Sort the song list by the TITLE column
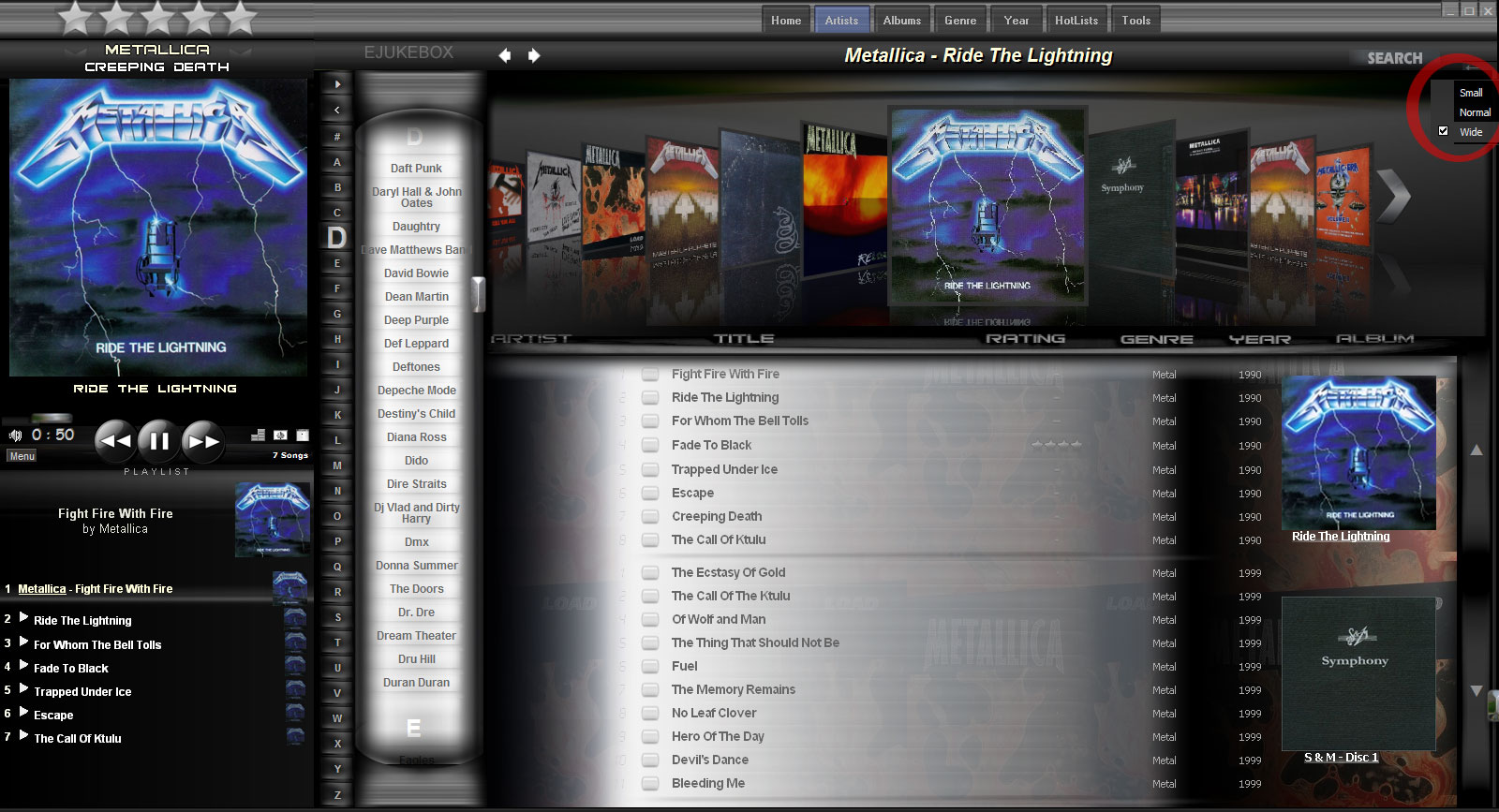Viewport: 1499px width, 812px height. [744, 339]
